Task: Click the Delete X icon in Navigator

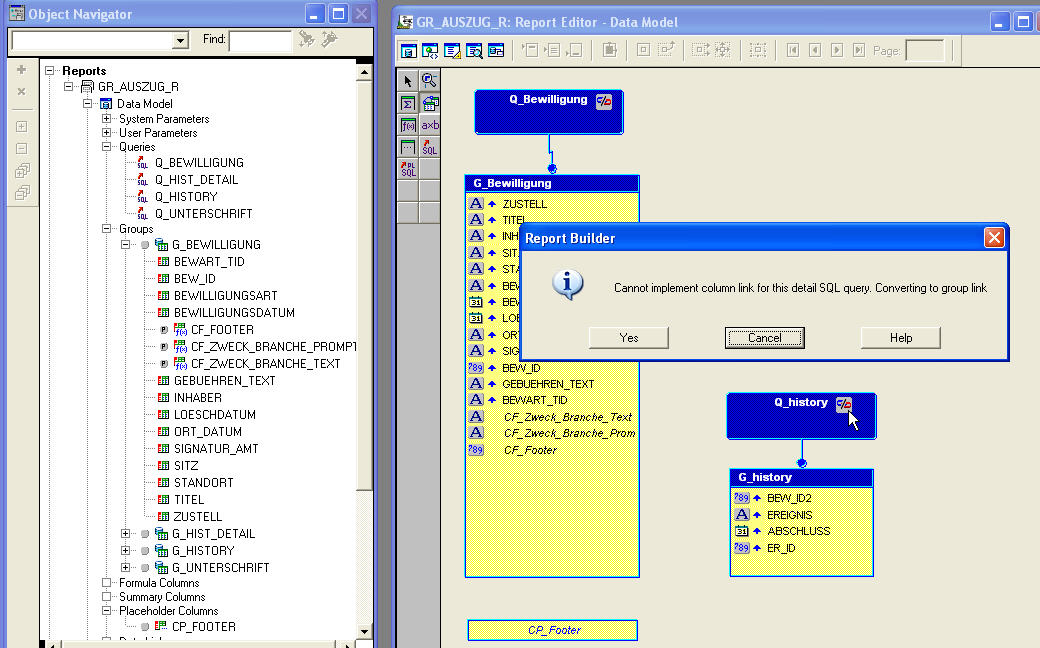Action: click(21, 92)
